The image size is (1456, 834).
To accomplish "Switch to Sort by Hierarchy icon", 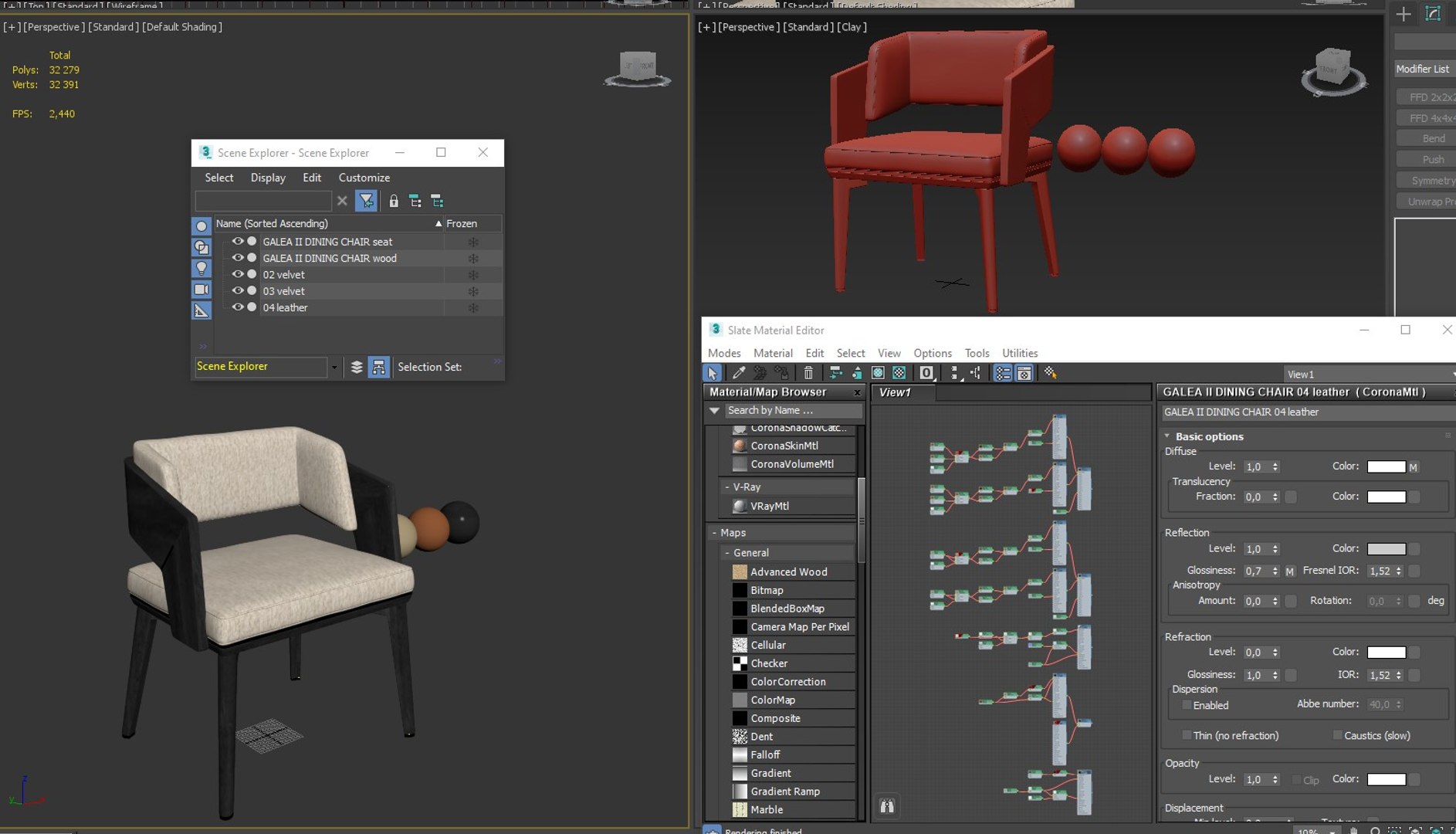I will [378, 367].
